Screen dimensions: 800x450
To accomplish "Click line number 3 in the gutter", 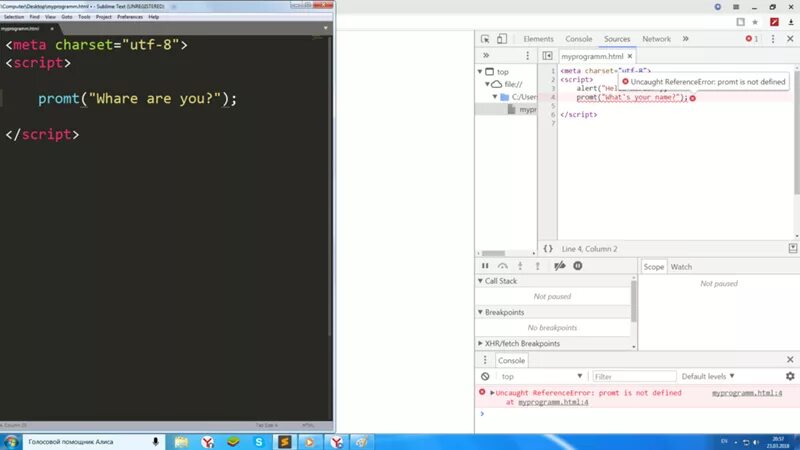I will point(553,88).
